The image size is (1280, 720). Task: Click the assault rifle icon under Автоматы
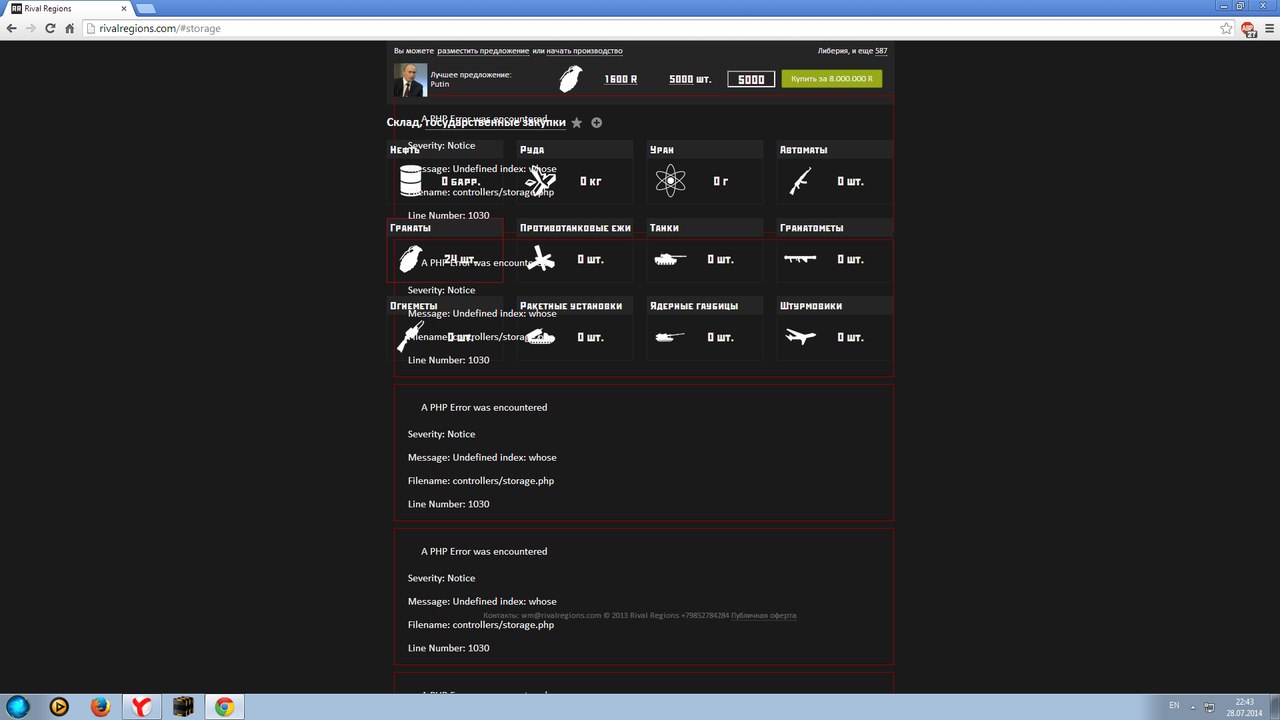[800, 181]
